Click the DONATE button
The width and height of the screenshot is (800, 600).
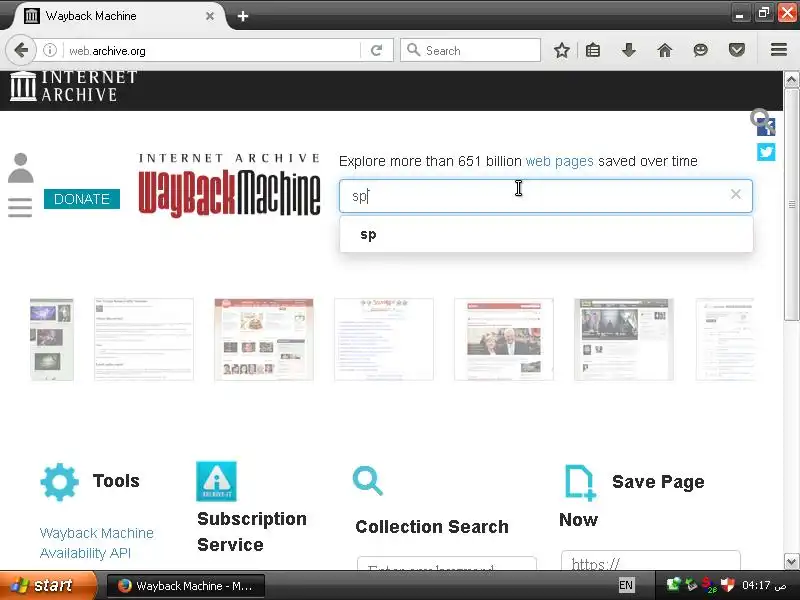(82, 199)
